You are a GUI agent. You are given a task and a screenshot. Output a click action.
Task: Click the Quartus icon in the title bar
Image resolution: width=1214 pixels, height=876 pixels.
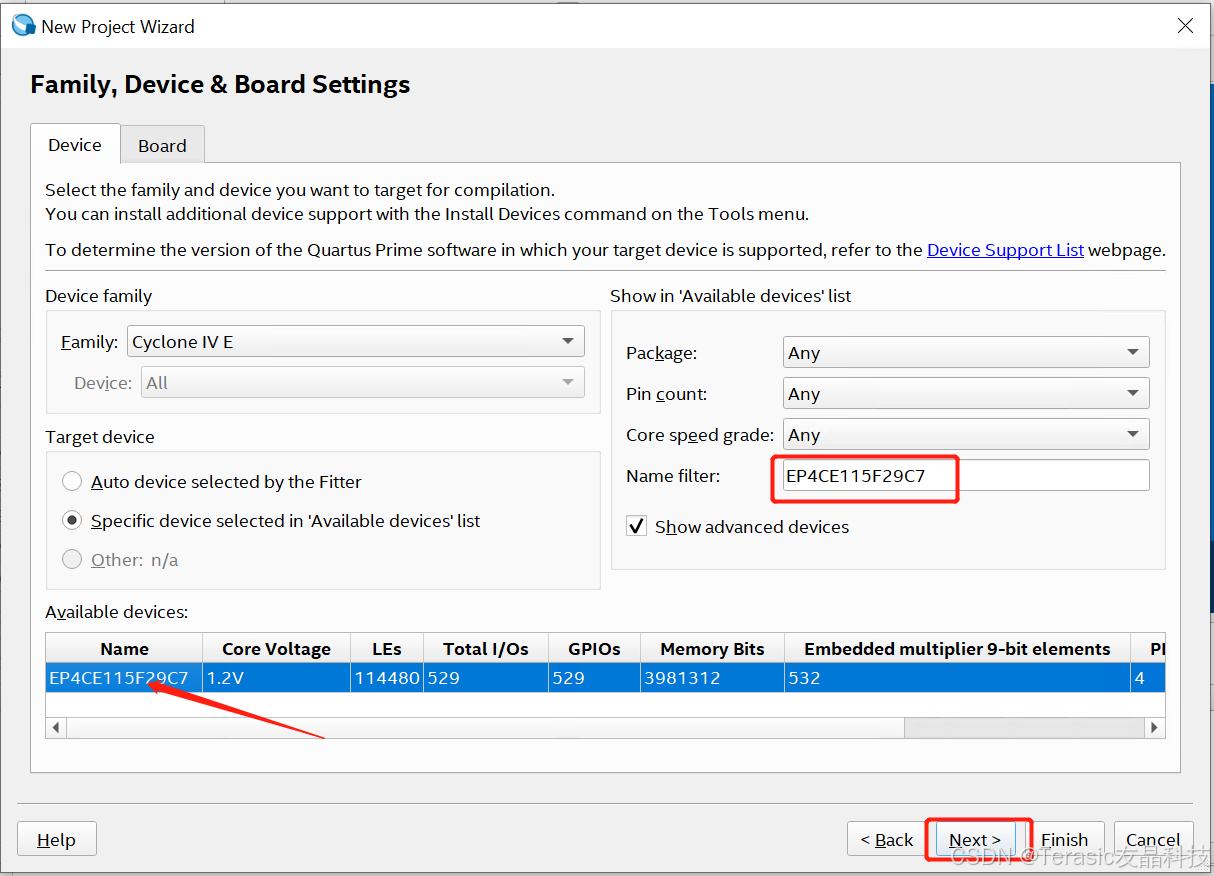click(23, 26)
